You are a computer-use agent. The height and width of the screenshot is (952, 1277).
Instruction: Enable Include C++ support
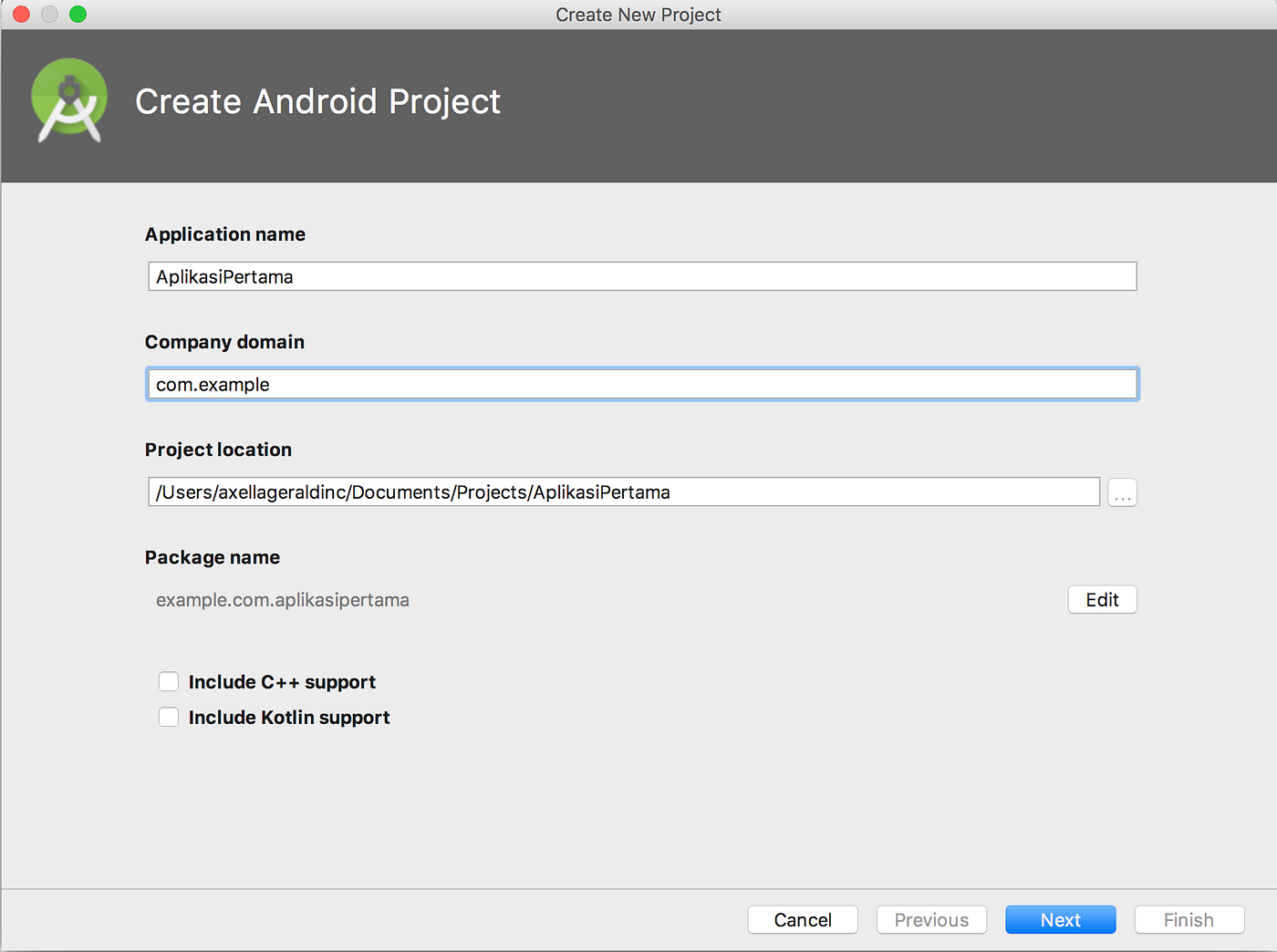point(169,681)
